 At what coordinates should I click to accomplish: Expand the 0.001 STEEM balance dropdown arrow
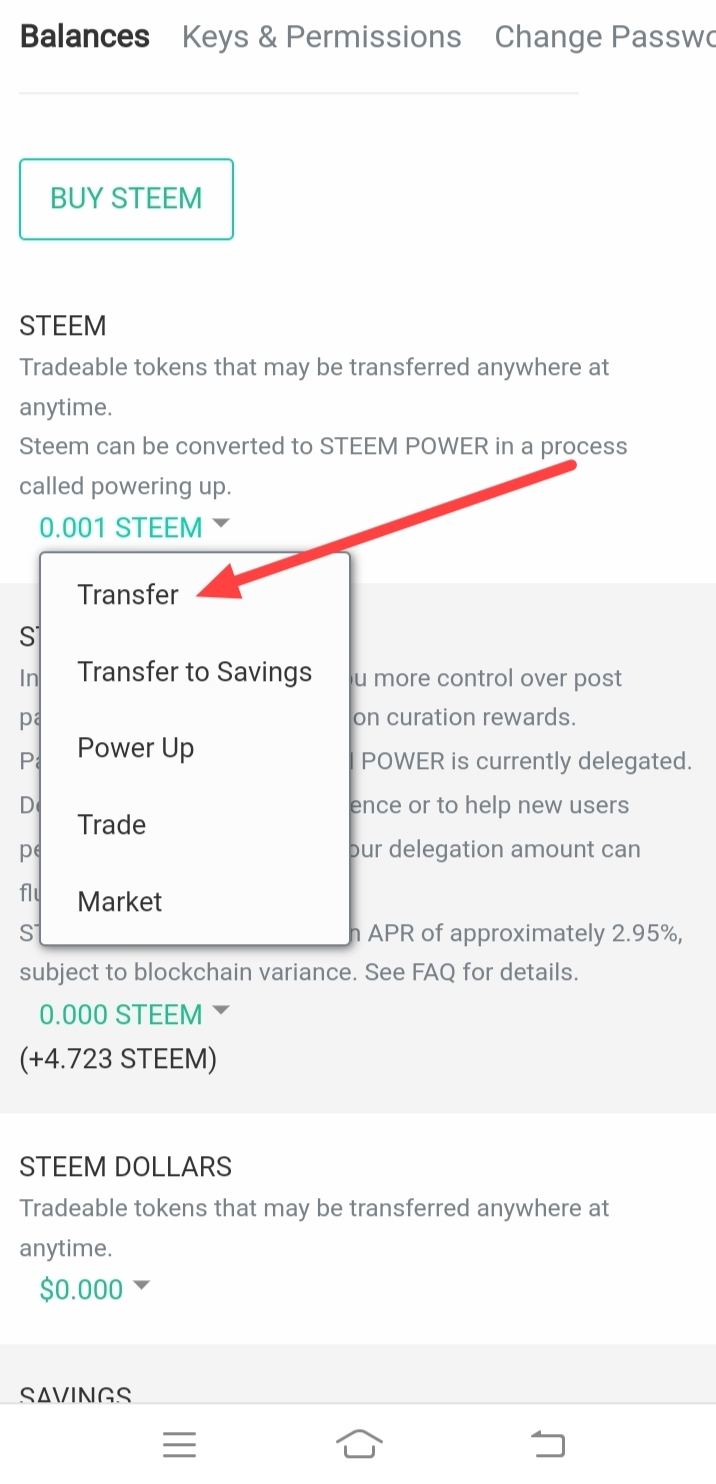[x=221, y=523]
